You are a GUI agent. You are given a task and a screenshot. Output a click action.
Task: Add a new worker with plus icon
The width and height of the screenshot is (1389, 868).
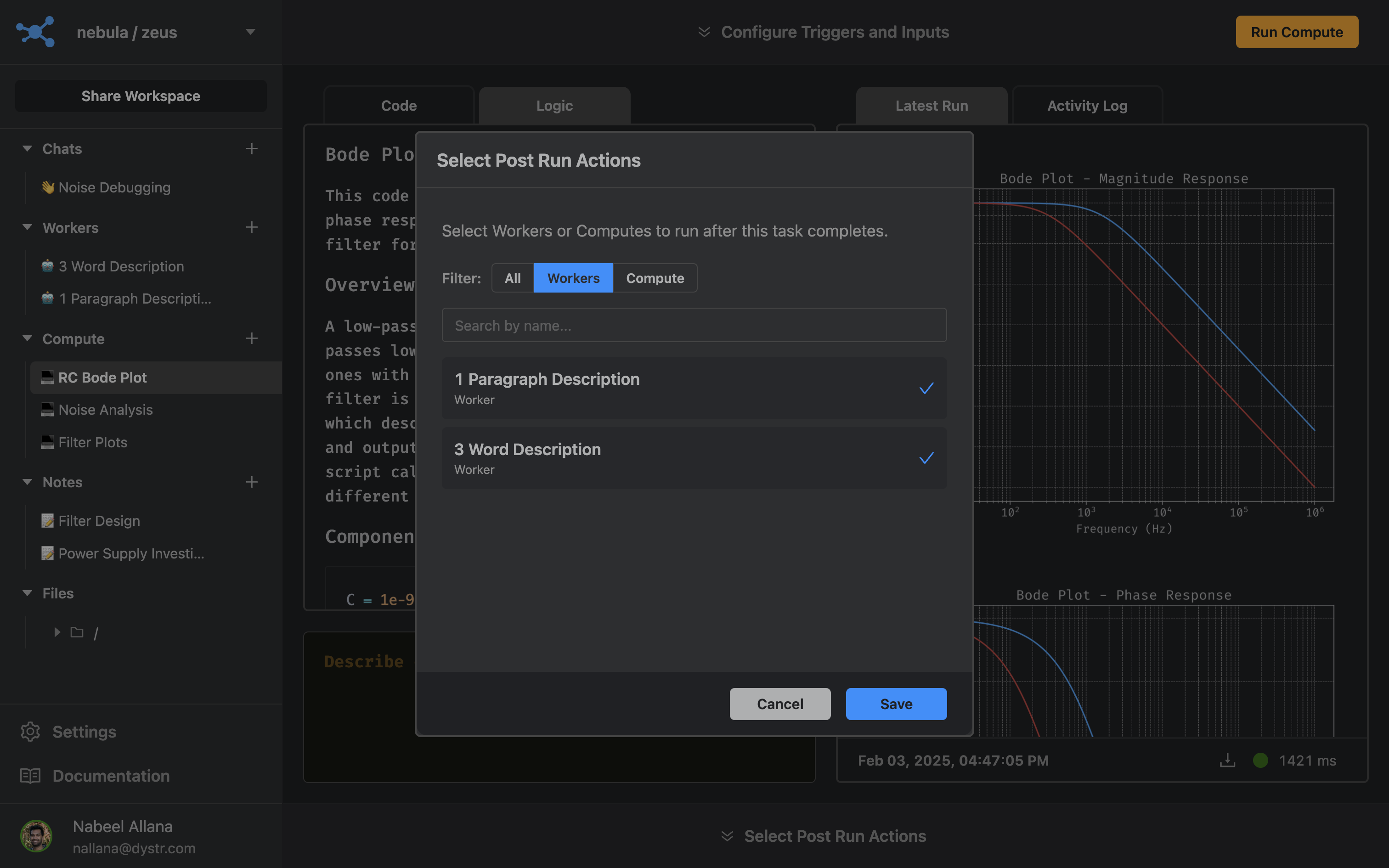251,227
